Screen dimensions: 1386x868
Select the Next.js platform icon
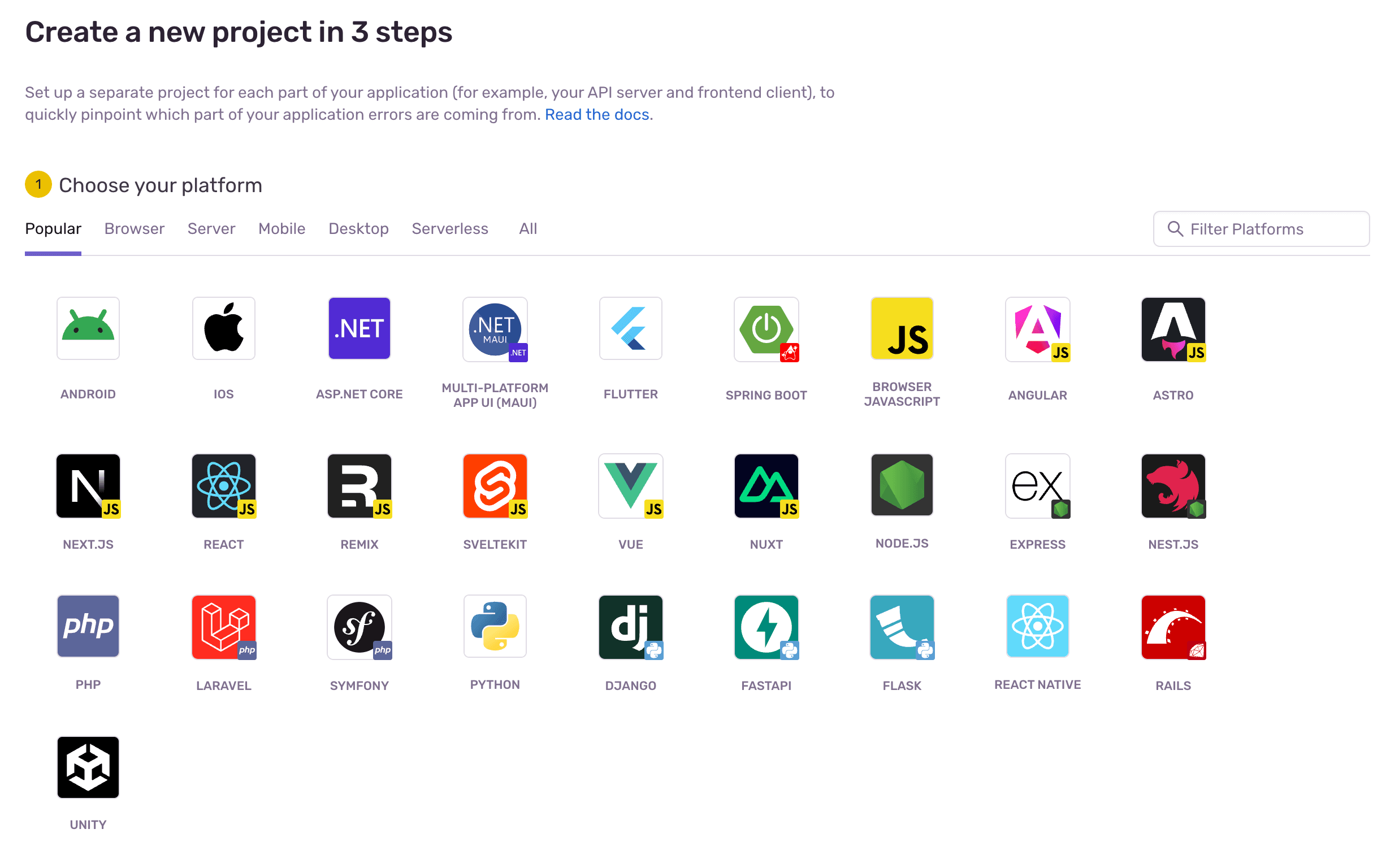click(88, 485)
